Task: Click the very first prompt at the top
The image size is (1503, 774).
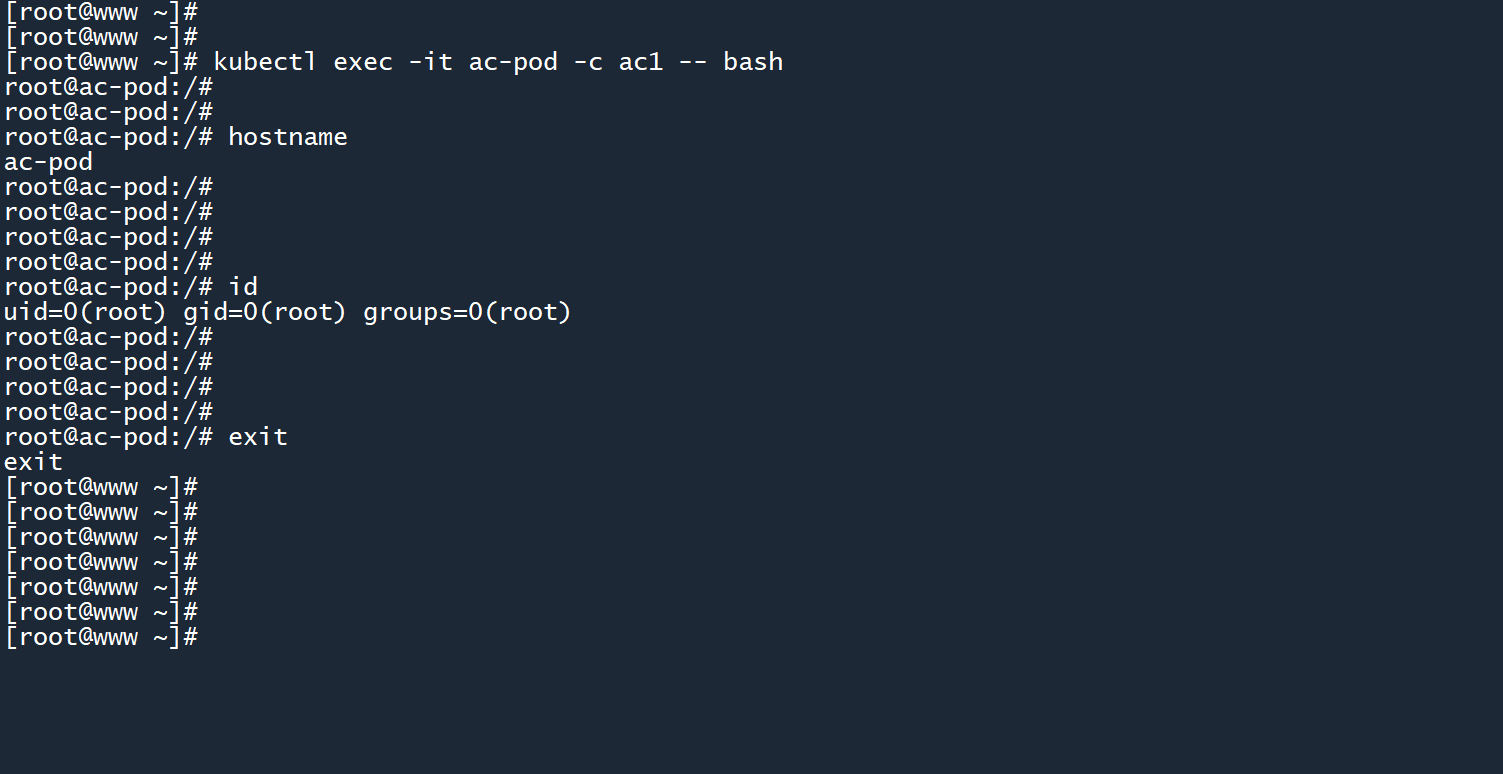Action: 101,12
